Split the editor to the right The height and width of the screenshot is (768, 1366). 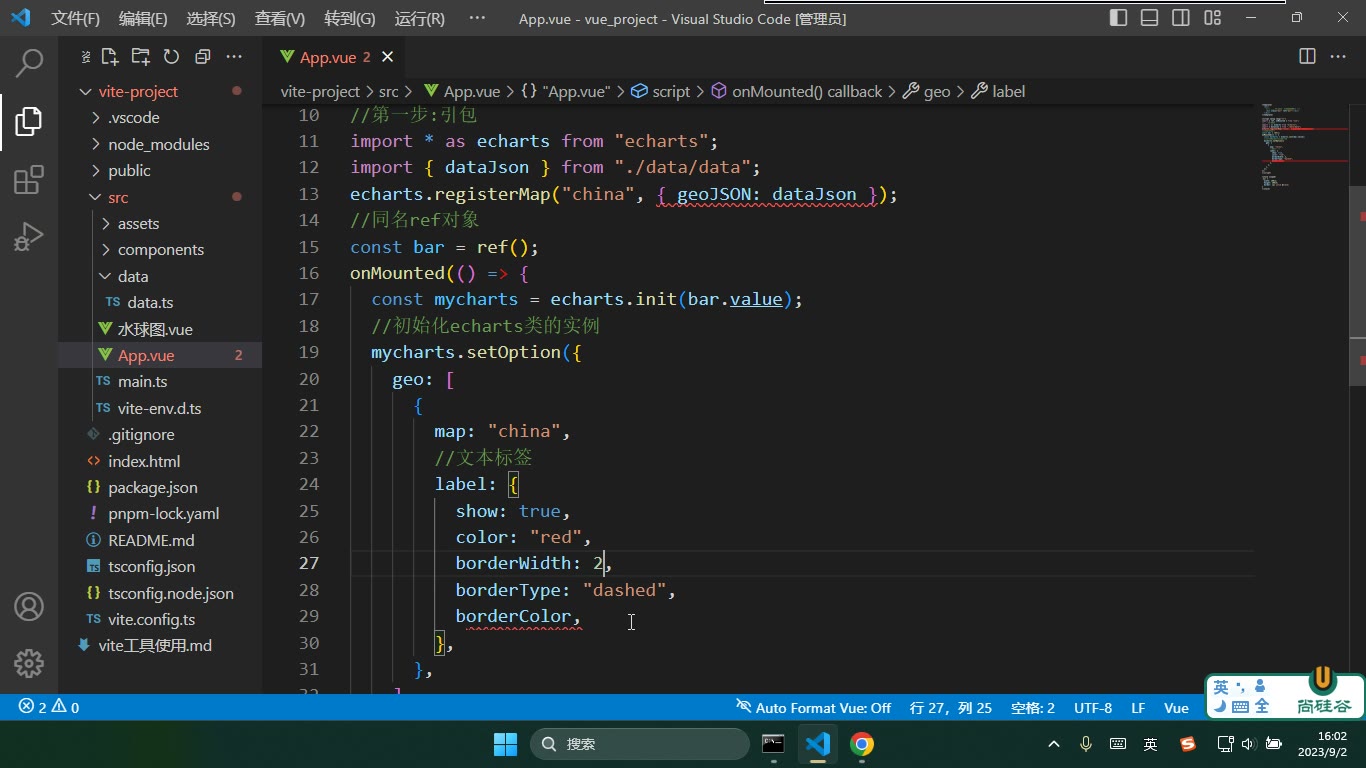[1307, 57]
